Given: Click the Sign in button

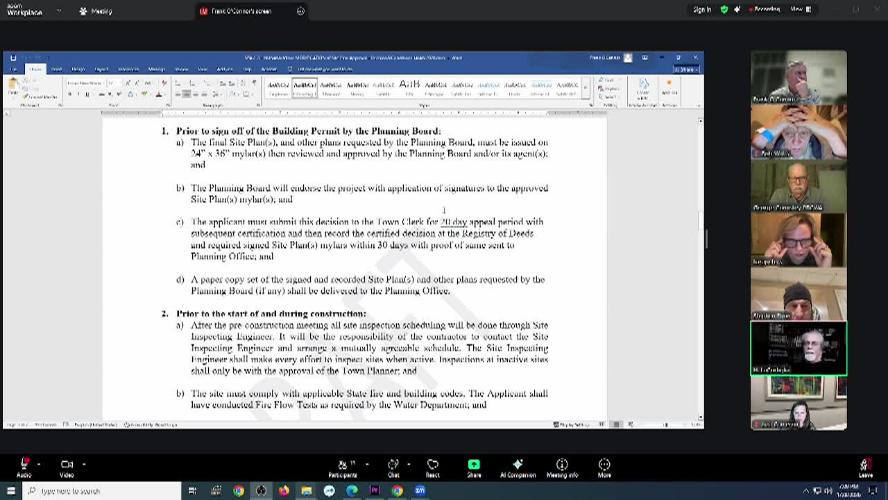Looking at the screenshot, I should pyautogui.click(x=702, y=10).
